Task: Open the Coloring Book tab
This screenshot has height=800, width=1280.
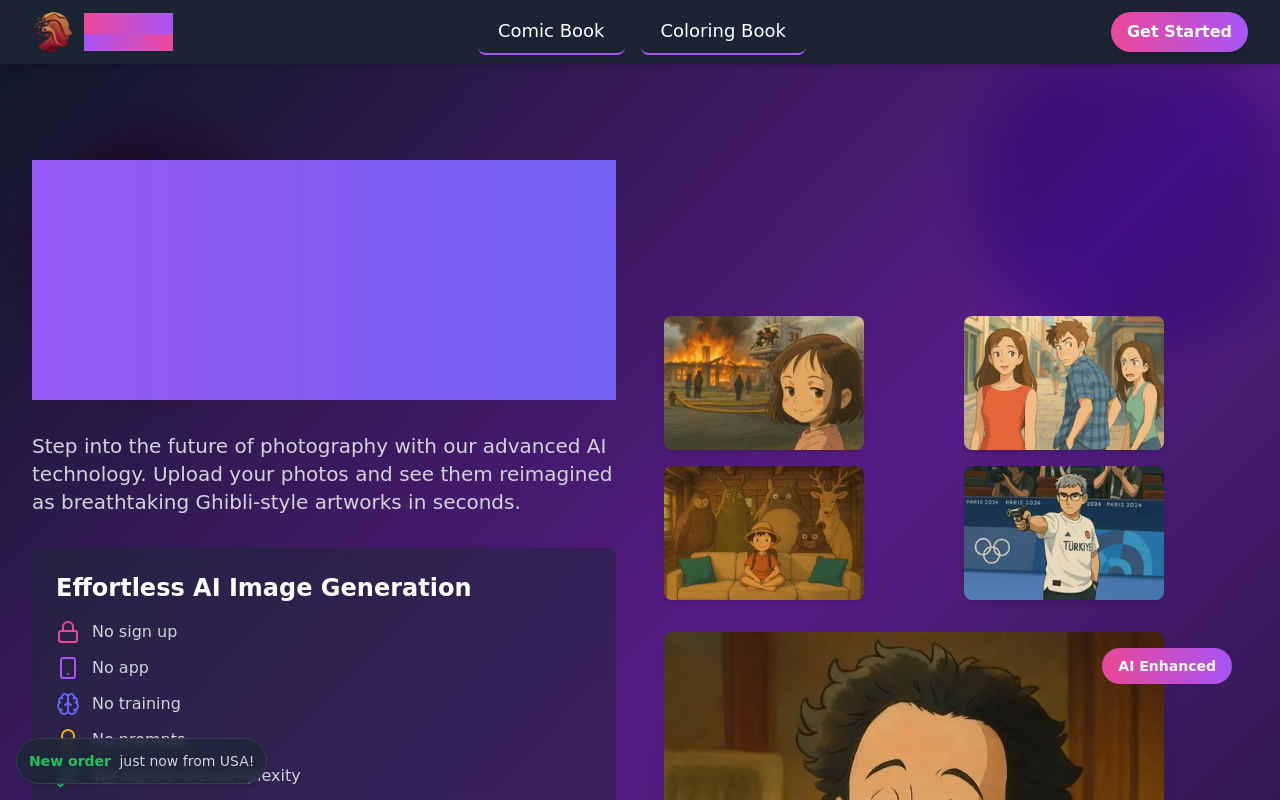Action: click(723, 31)
